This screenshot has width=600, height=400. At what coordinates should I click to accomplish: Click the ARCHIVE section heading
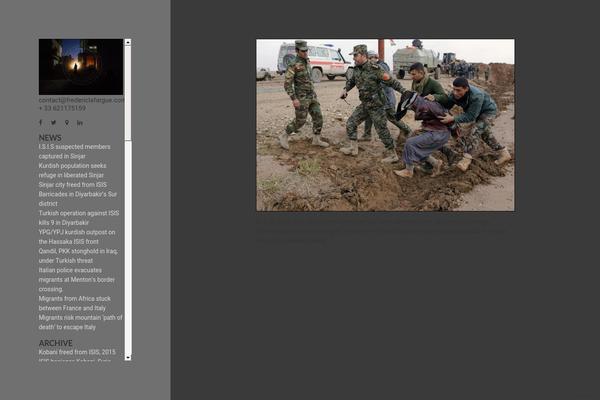55,343
